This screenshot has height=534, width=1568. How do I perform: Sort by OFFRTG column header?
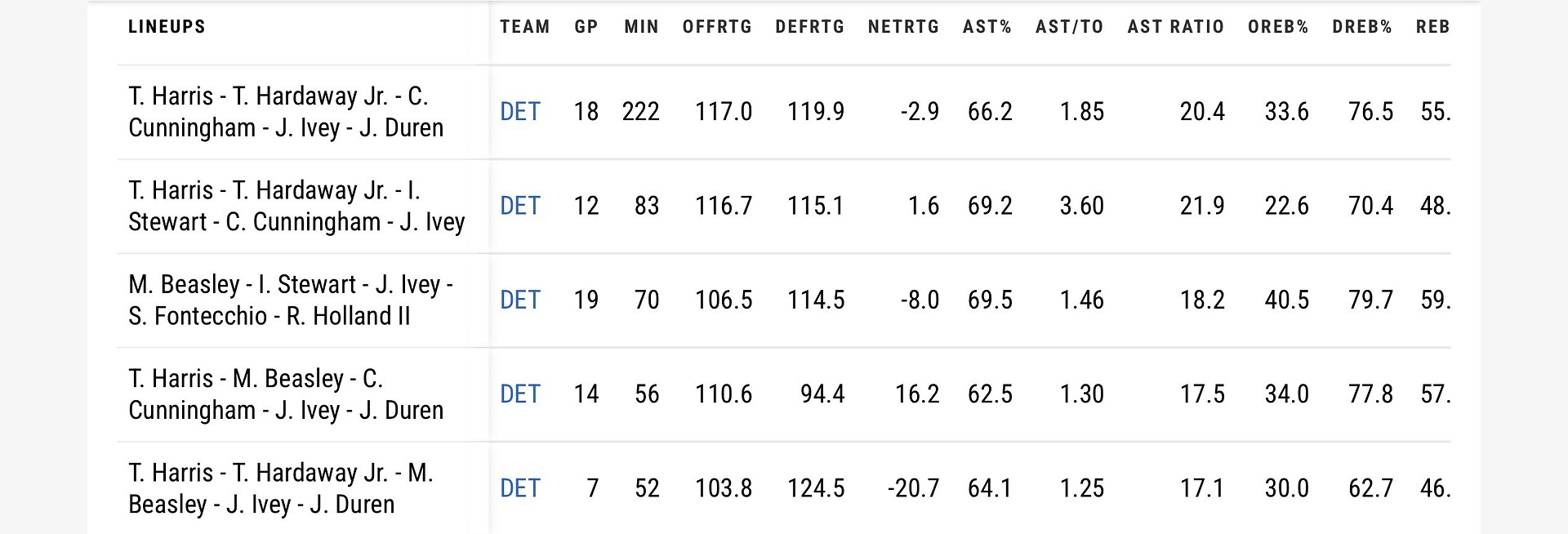tap(717, 27)
